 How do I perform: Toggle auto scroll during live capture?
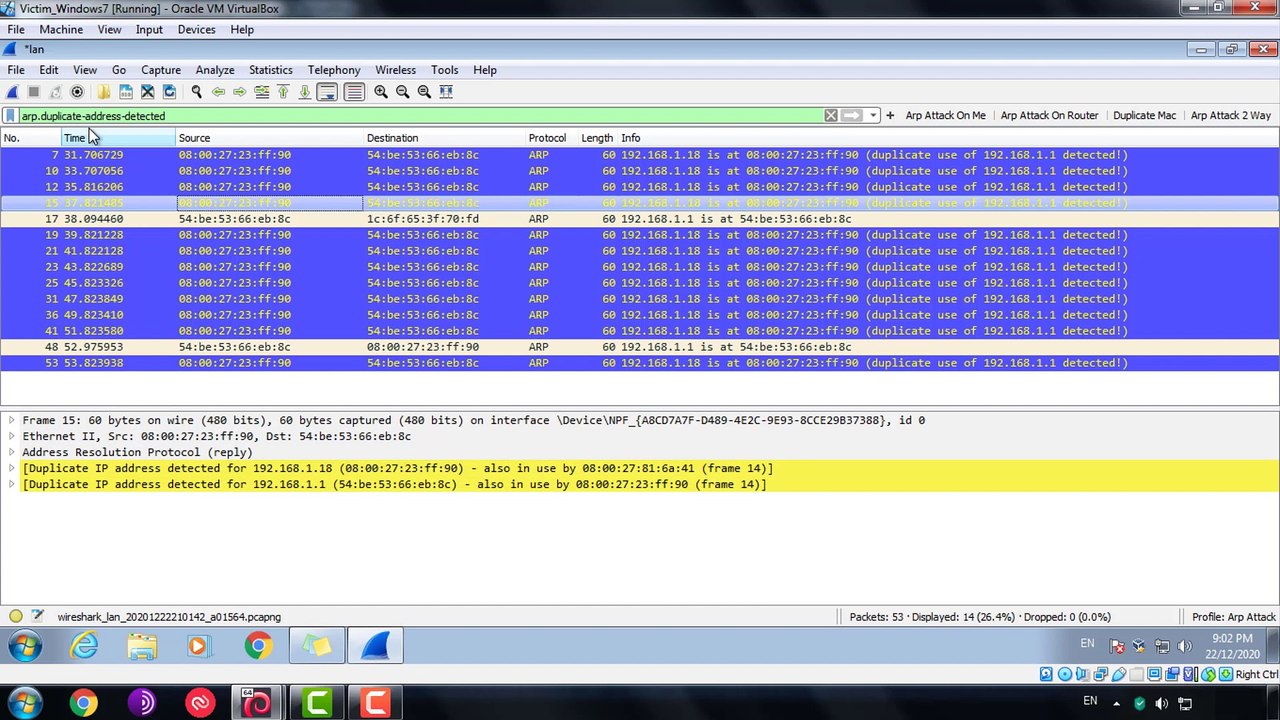[327, 92]
